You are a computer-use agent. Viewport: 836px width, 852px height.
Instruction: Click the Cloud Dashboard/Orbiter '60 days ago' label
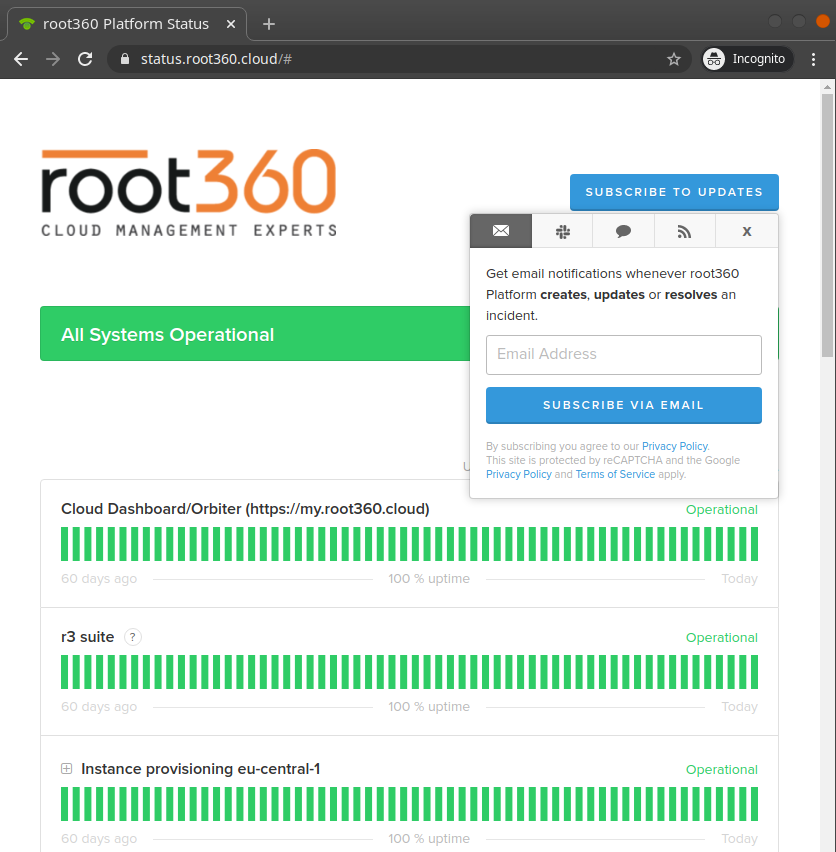coord(99,579)
